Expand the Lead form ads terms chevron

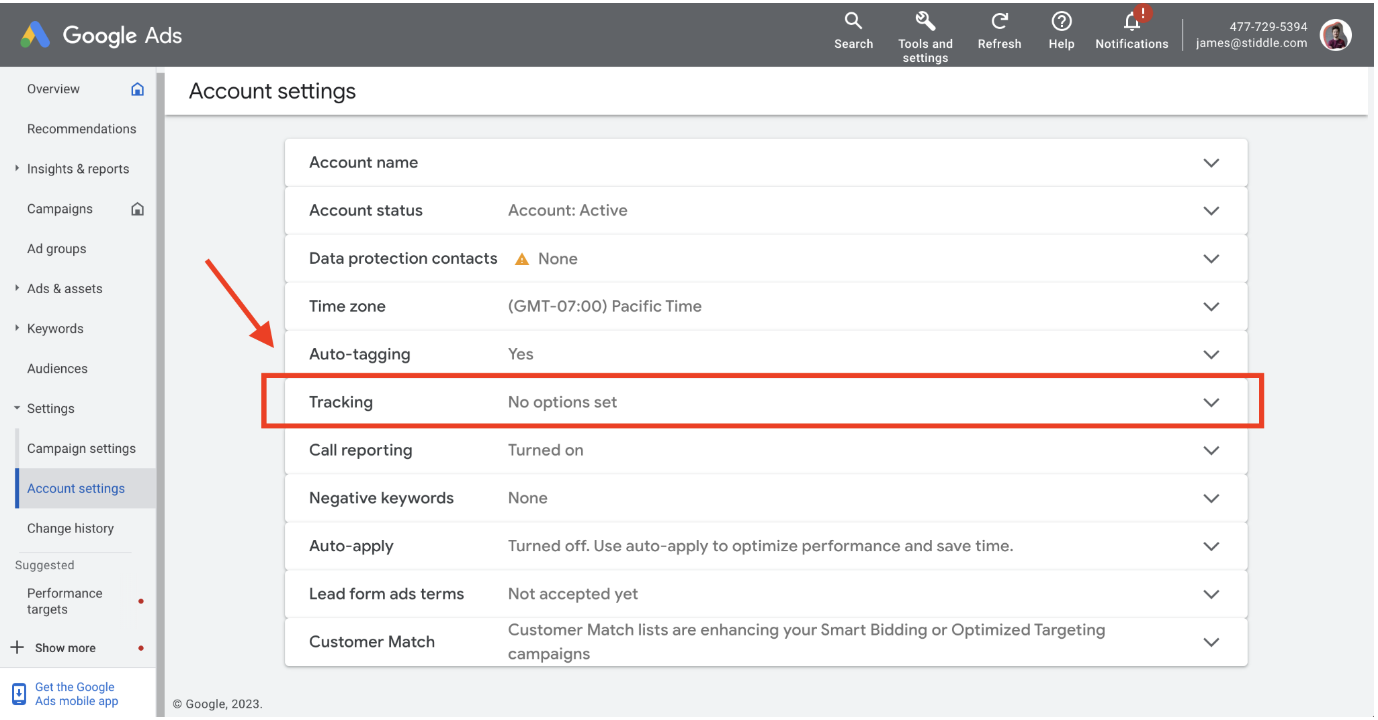(x=1211, y=595)
